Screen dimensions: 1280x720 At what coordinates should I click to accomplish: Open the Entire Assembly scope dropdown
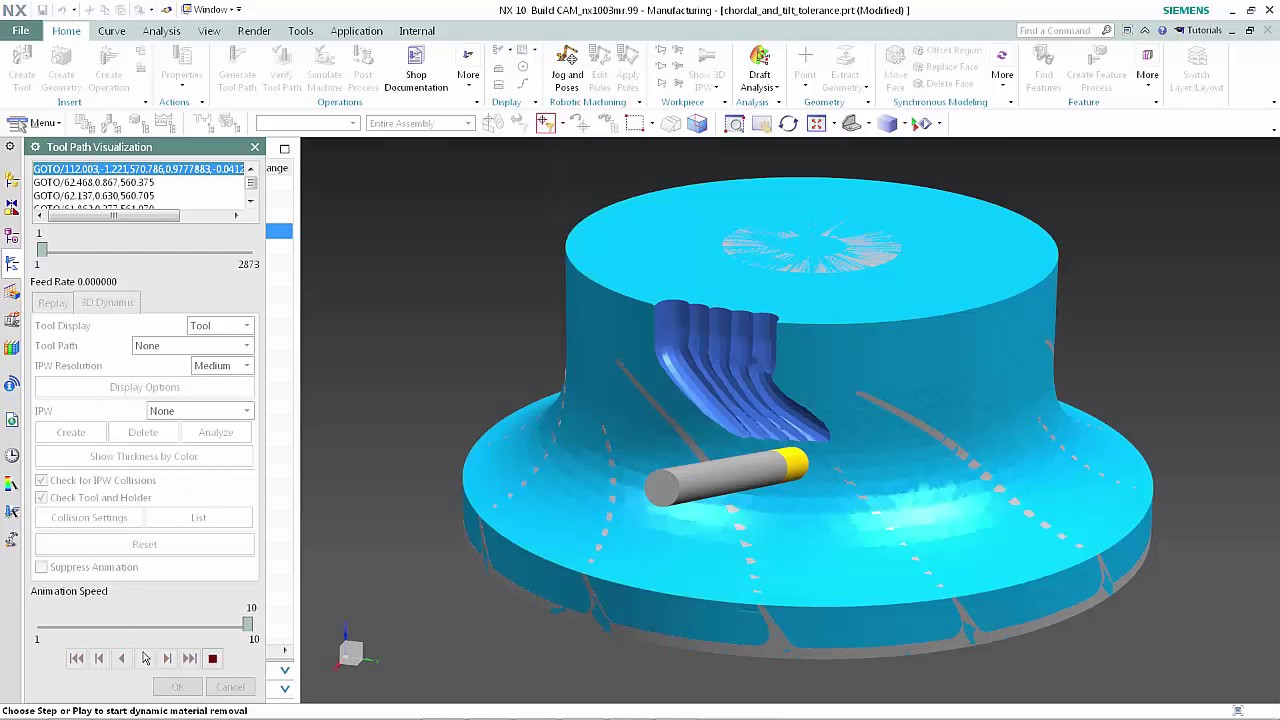pos(420,123)
